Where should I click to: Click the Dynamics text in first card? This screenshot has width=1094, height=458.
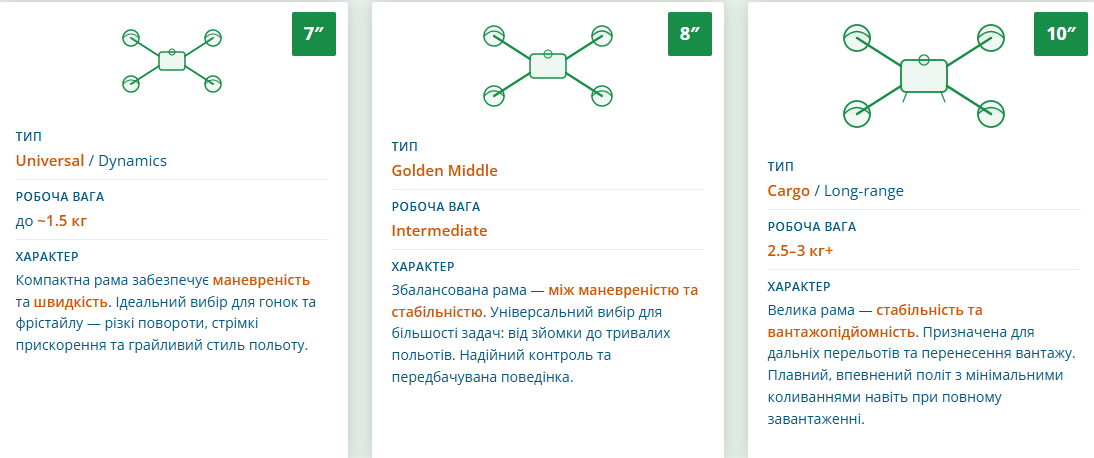click(132, 161)
